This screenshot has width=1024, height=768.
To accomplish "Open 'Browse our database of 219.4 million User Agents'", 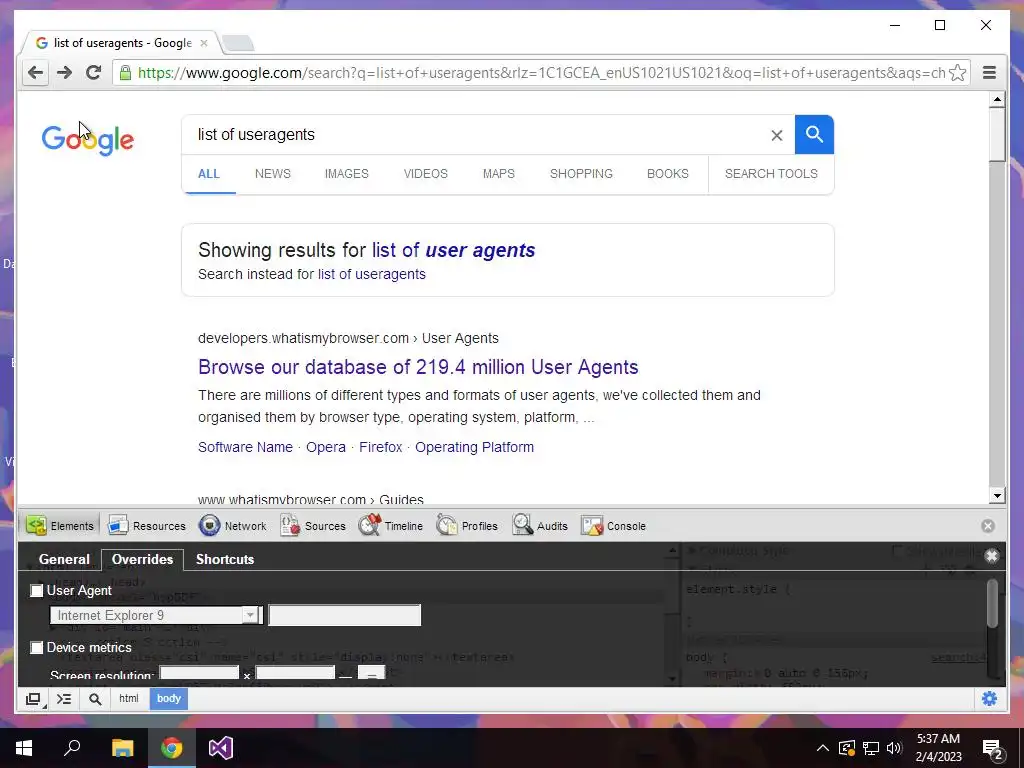I will coord(418,367).
